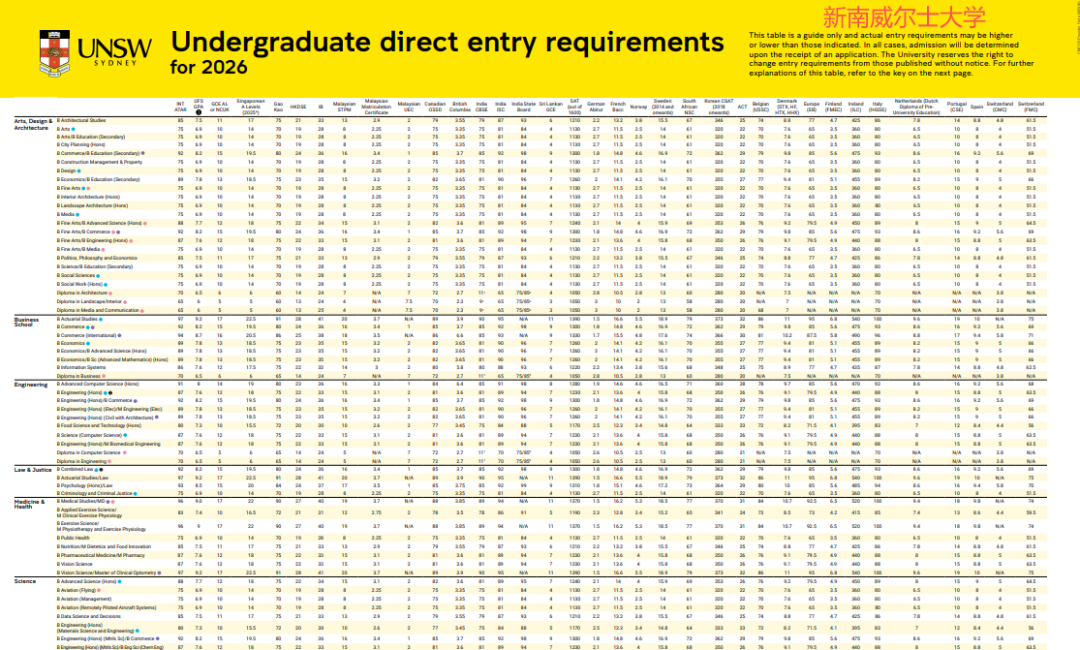Click the red Chinese watermark text at top right
Screen dimensions: 1080x650
pyautogui.click(x=888, y=17)
